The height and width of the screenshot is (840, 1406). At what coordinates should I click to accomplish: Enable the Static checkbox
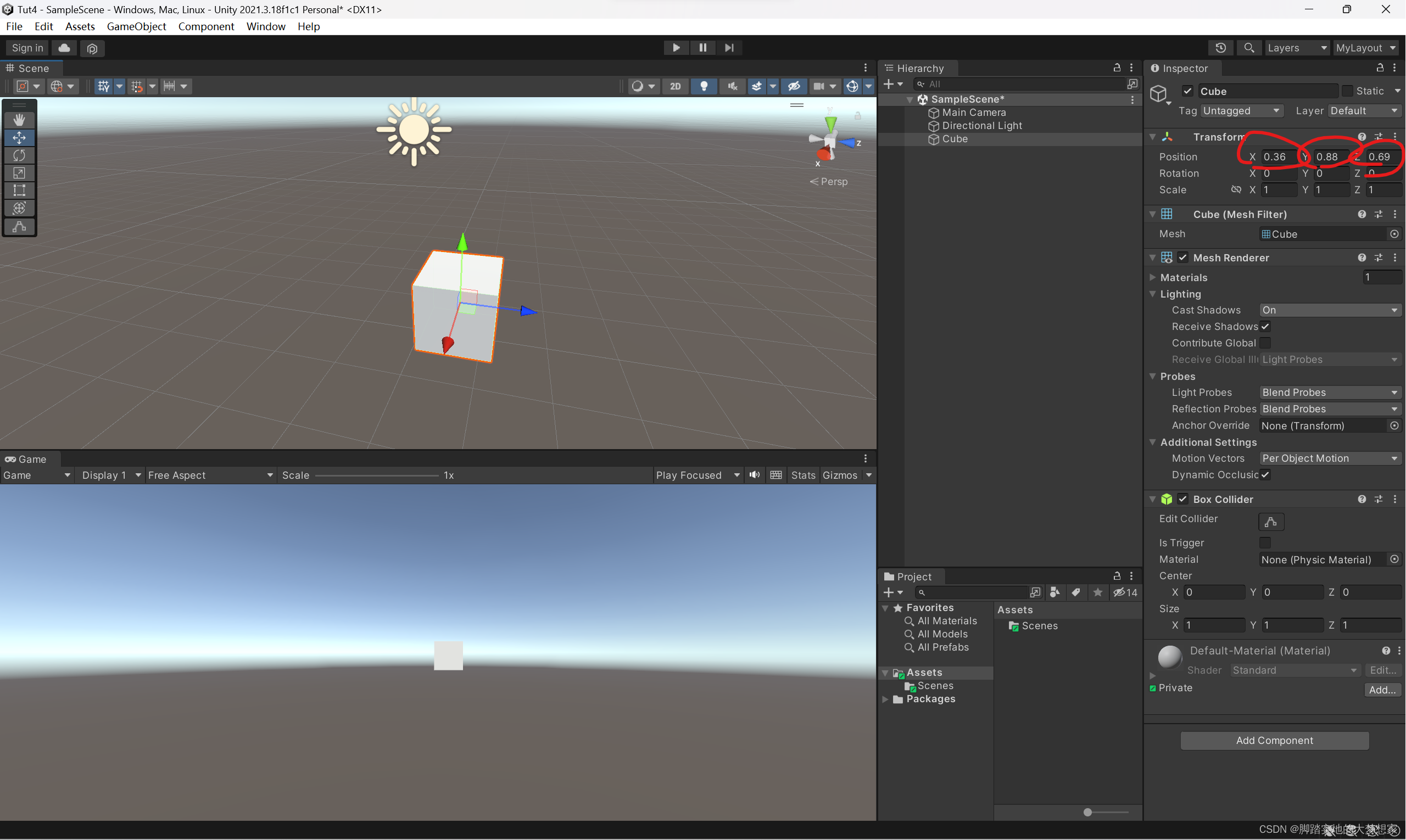[1347, 91]
